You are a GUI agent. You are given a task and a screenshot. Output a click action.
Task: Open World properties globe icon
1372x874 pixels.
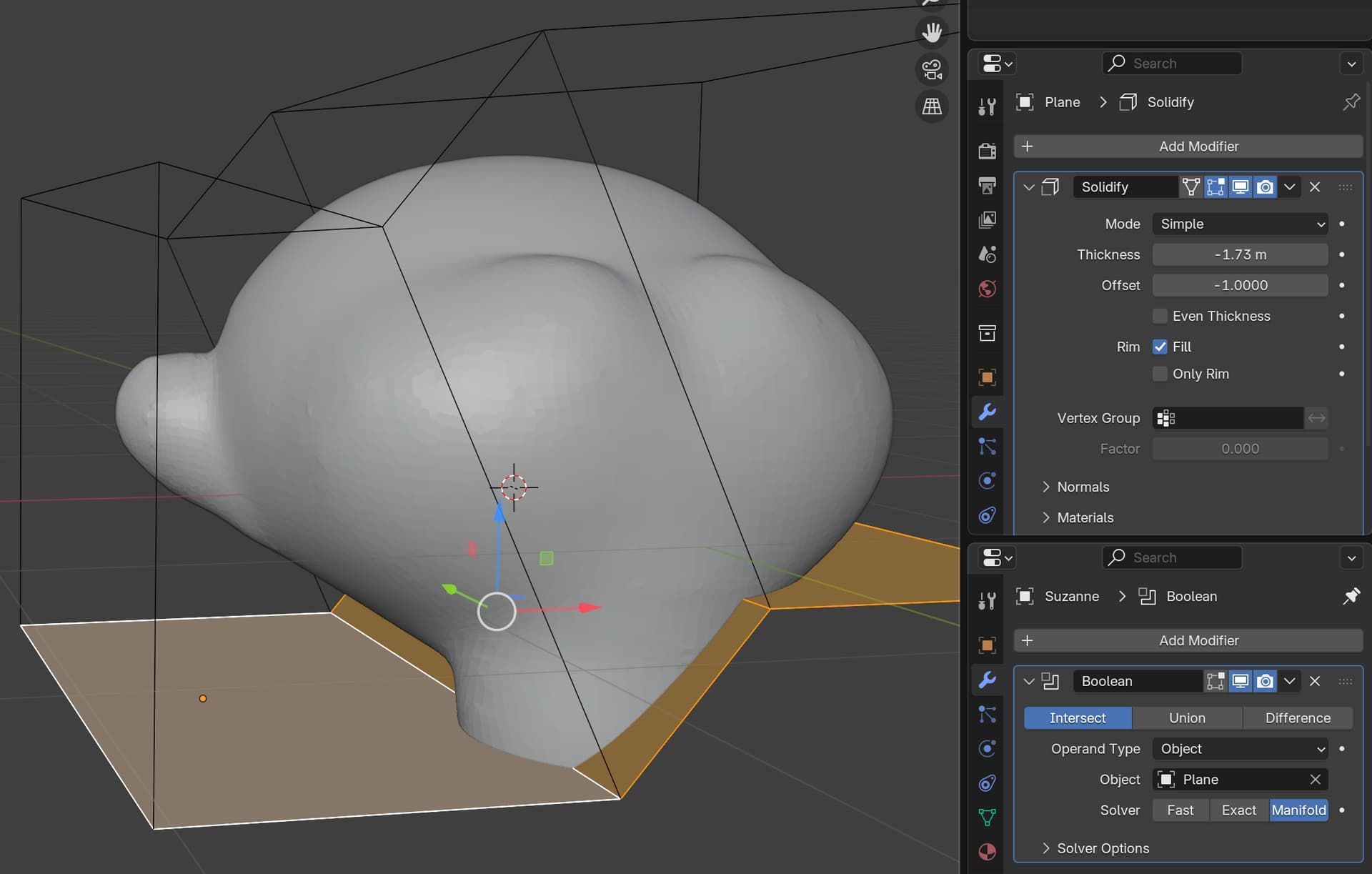click(x=988, y=288)
